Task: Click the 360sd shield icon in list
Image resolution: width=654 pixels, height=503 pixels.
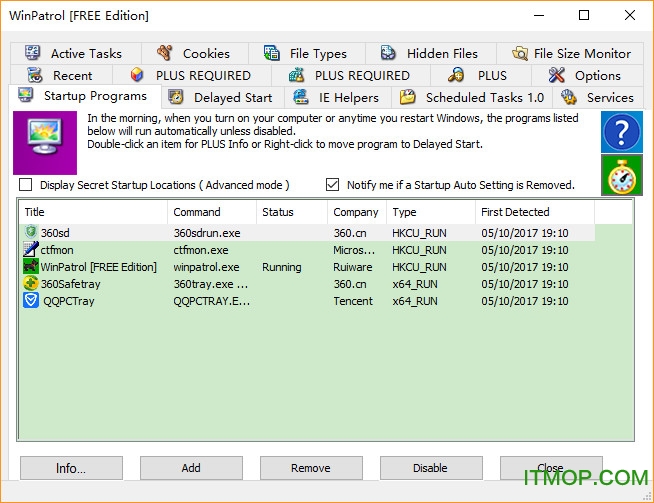Action: [x=30, y=232]
